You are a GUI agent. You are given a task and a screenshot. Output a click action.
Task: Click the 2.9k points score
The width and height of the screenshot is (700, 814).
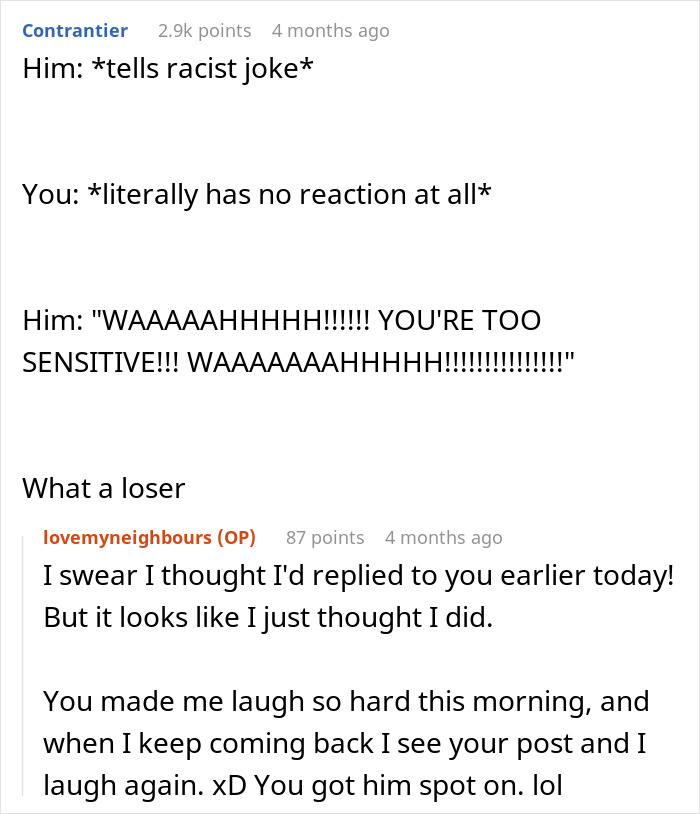pyautogui.click(x=204, y=31)
